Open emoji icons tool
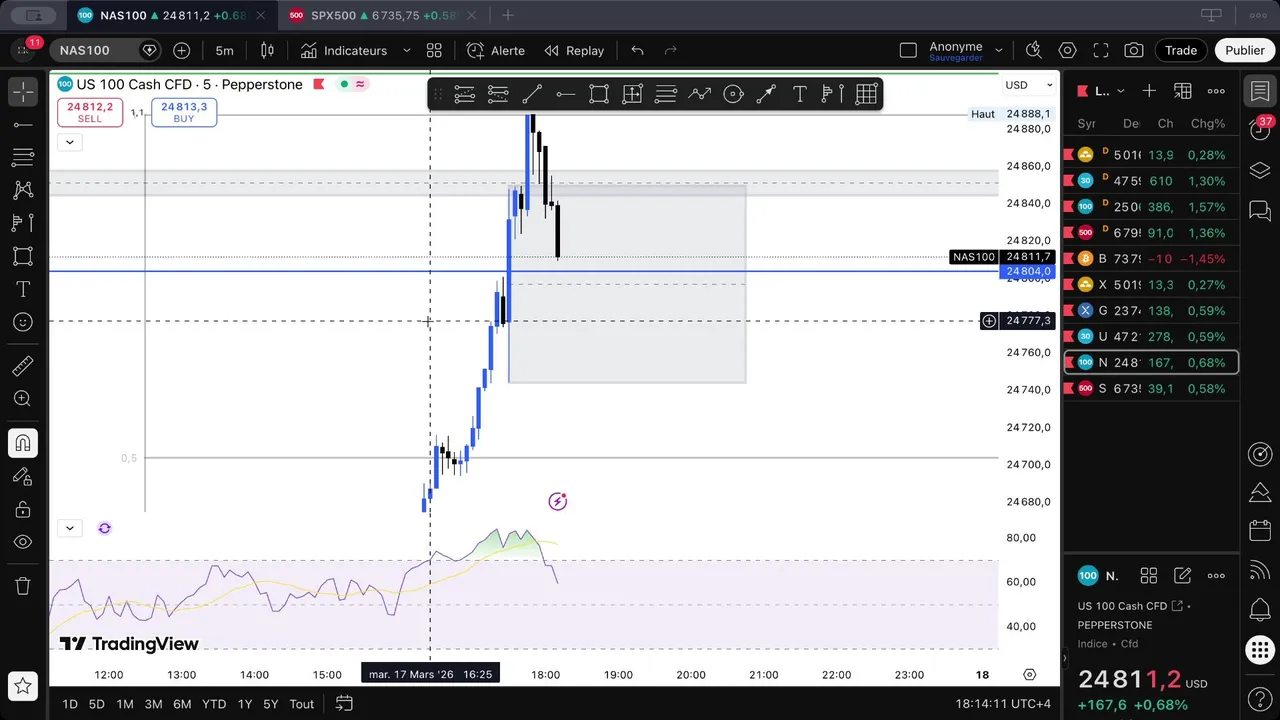 point(22,322)
